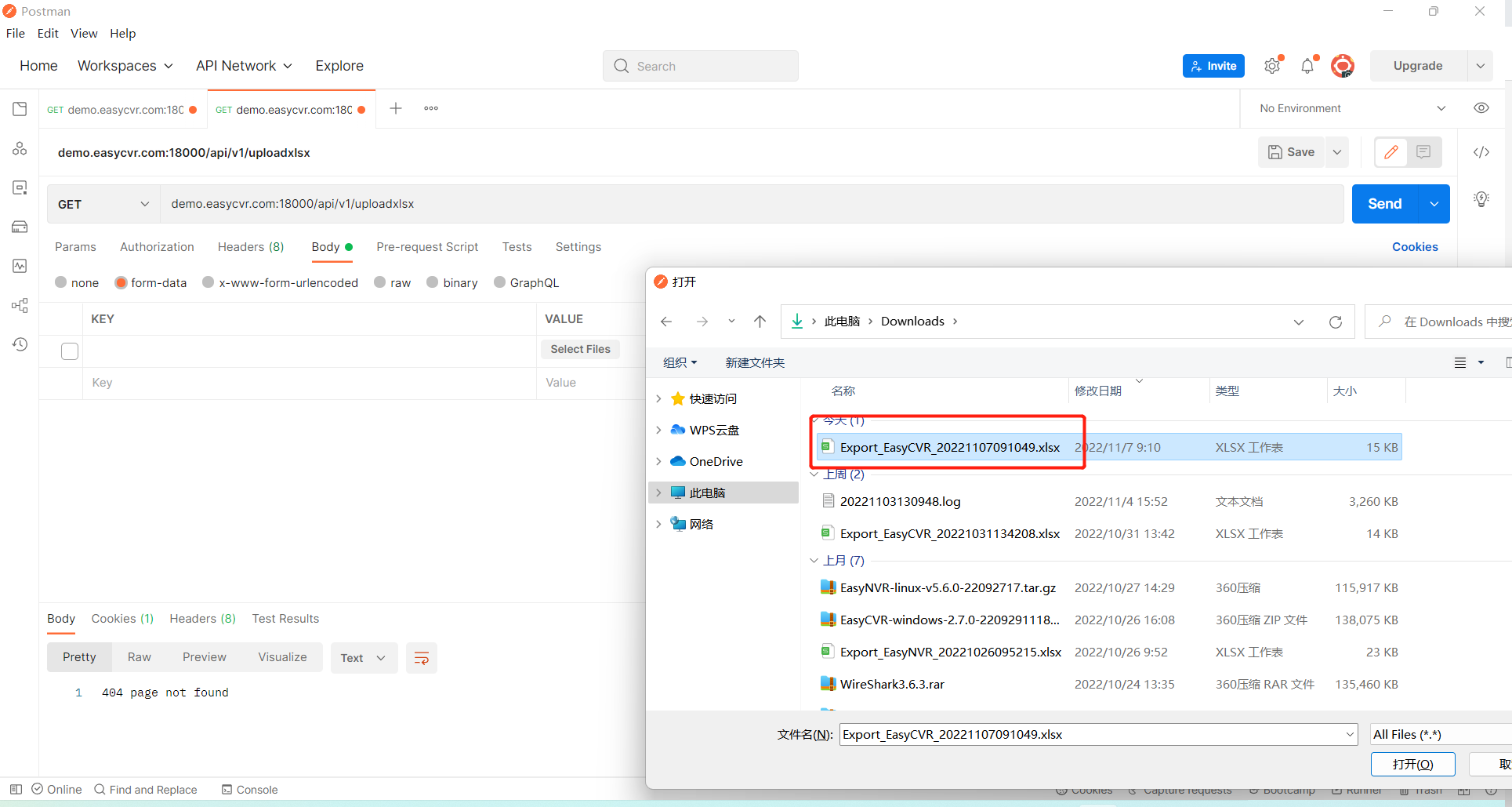Tick the form-data row checkbox
1512x807 pixels.
(70, 351)
